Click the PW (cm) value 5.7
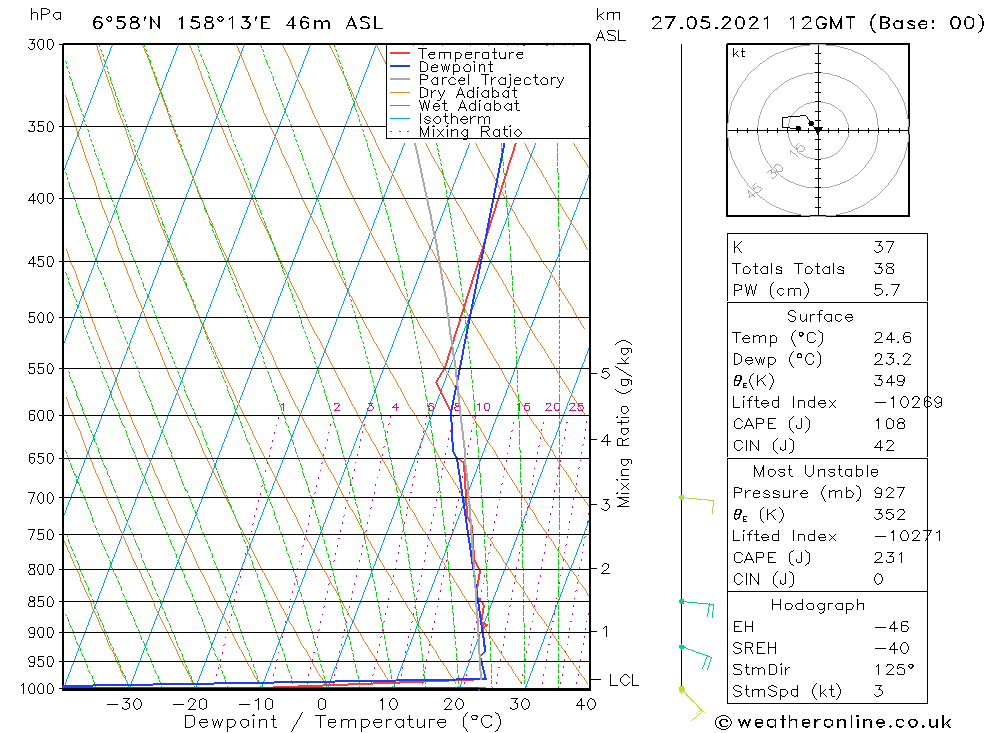Viewport: 1000px width, 733px height. pos(886,290)
